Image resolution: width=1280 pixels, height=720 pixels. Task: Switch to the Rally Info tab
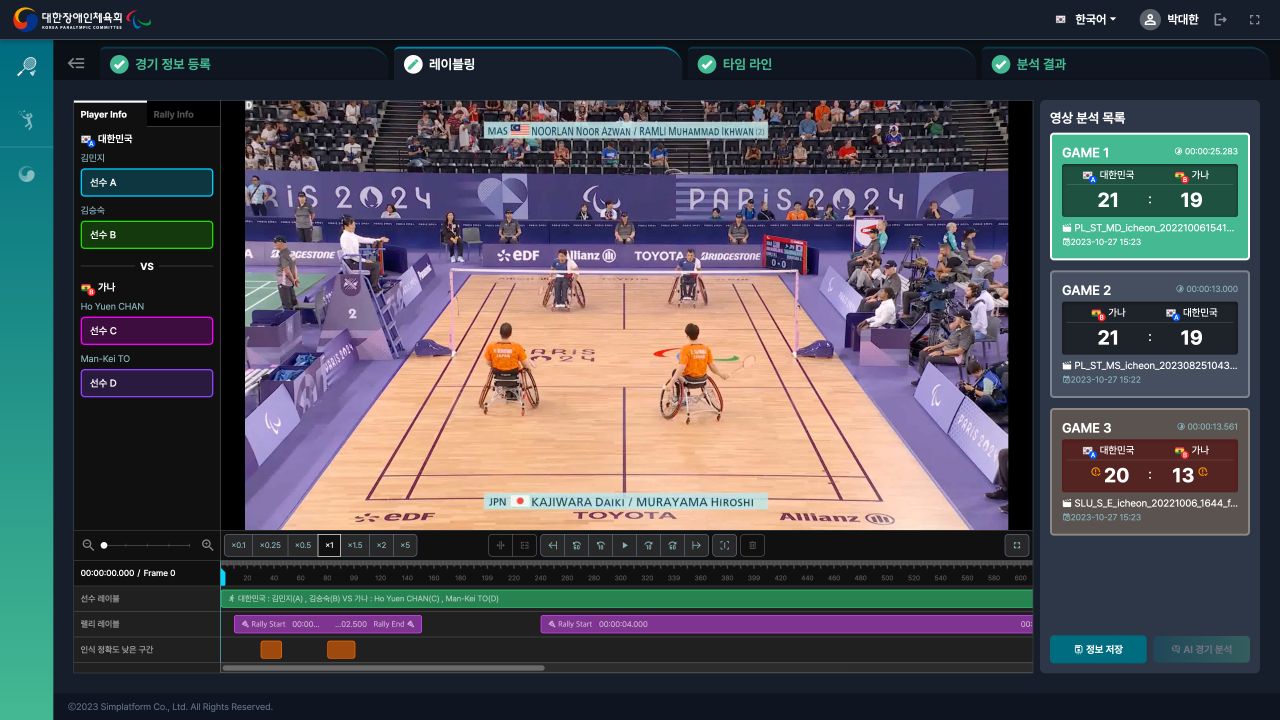pos(174,114)
